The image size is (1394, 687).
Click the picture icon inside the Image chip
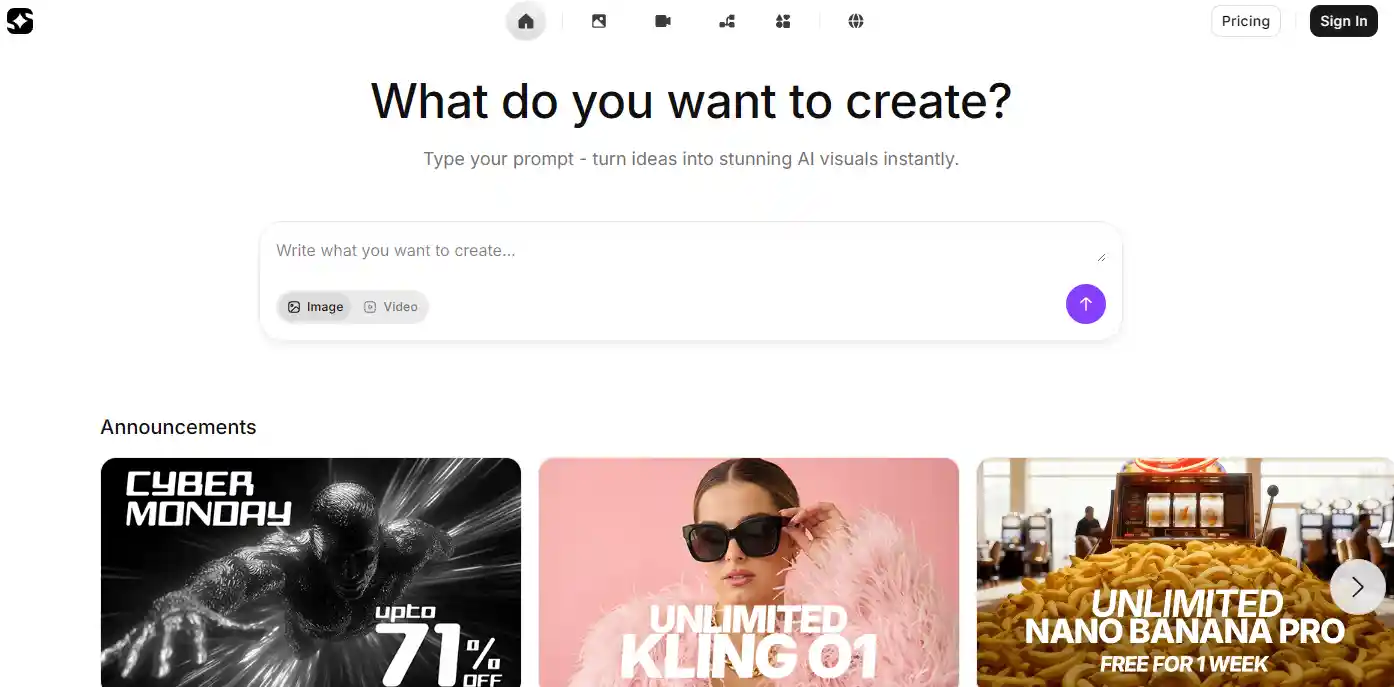295,307
